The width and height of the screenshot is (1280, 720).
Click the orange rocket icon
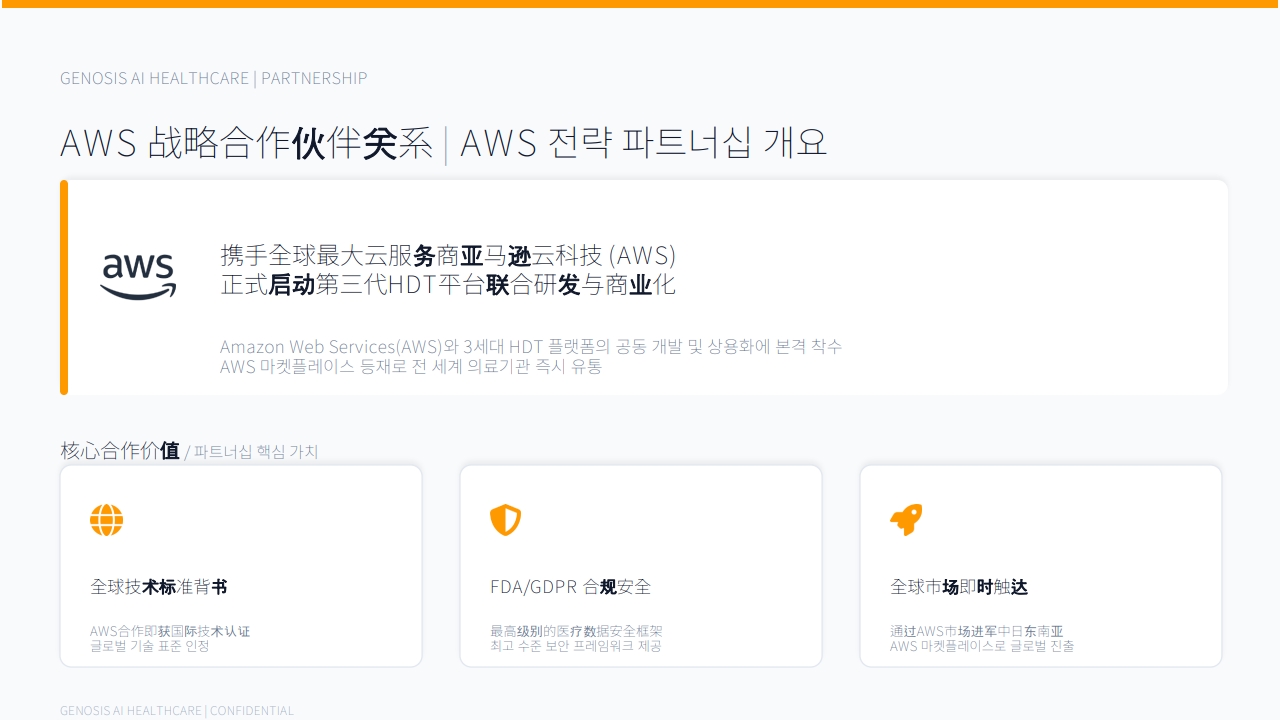906,520
